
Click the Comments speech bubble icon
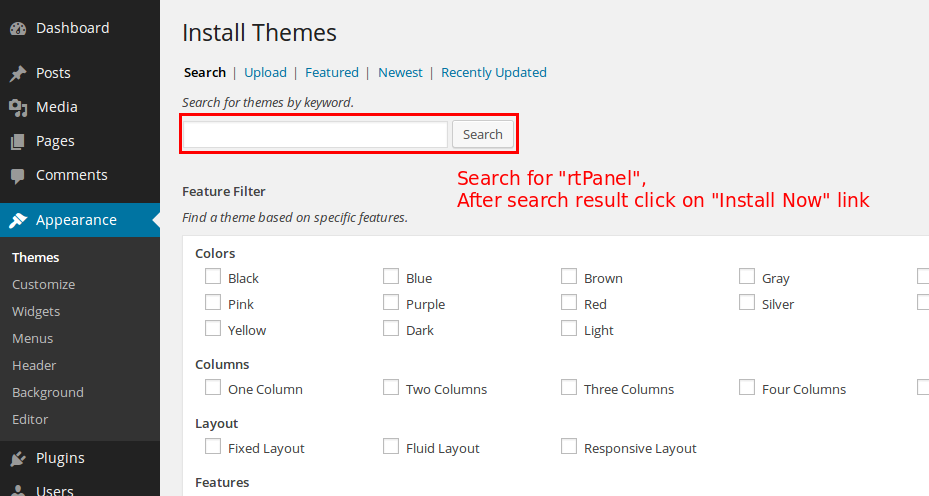(18, 176)
